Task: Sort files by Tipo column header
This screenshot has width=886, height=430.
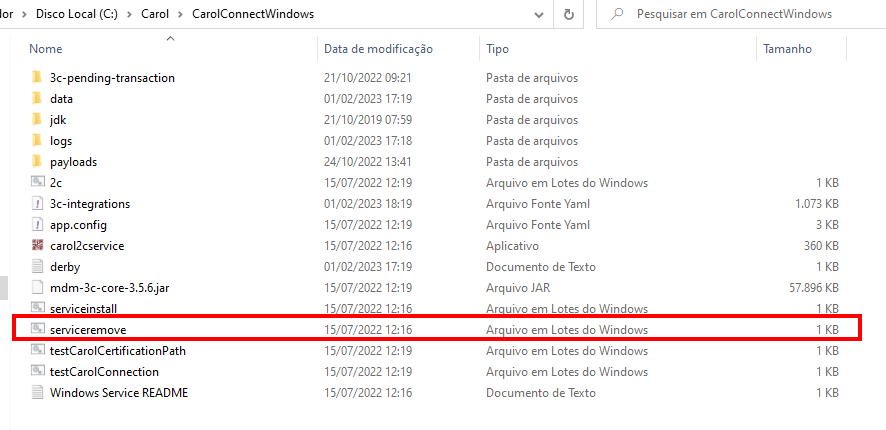Action: [x=497, y=49]
